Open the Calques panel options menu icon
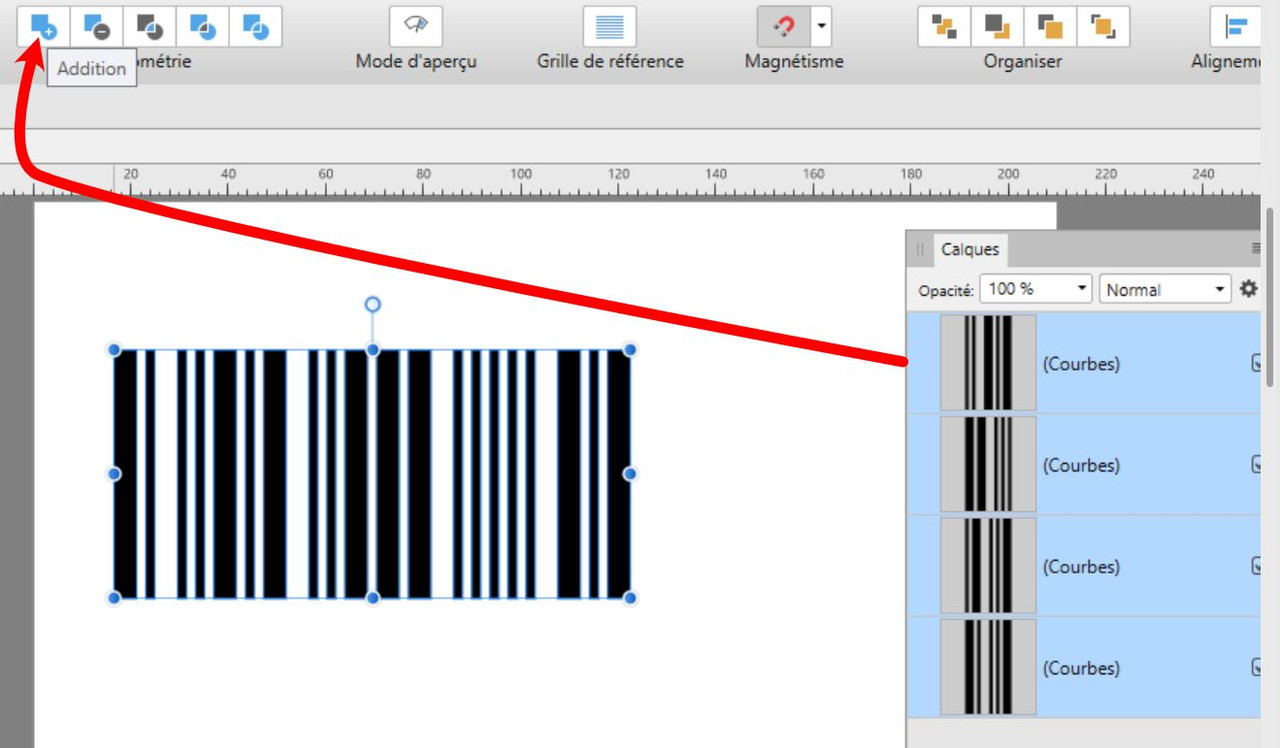This screenshot has height=748, width=1280. pyautogui.click(x=1256, y=249)
